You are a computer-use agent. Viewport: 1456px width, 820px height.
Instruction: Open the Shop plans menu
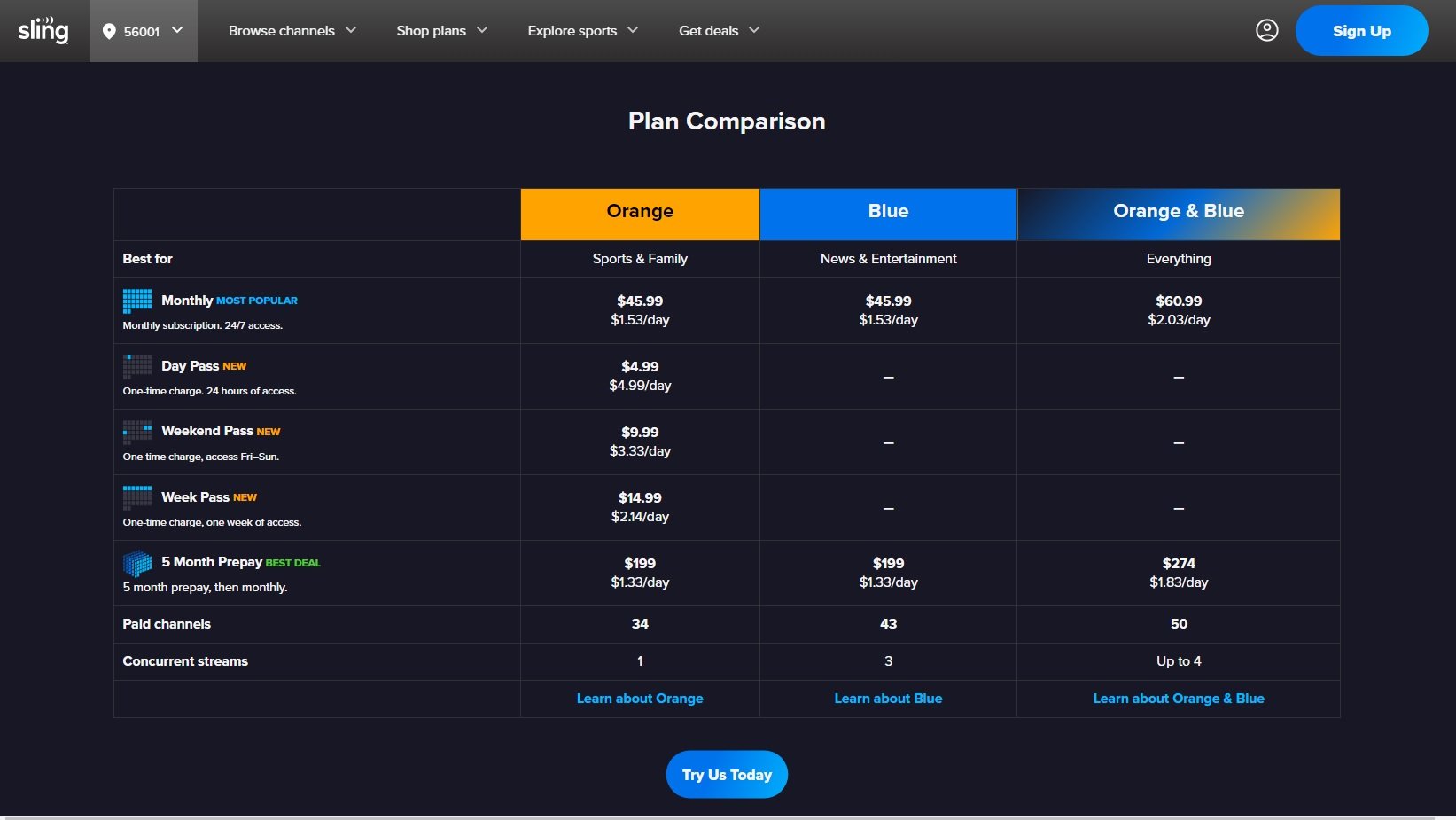[x=442, y=31]
